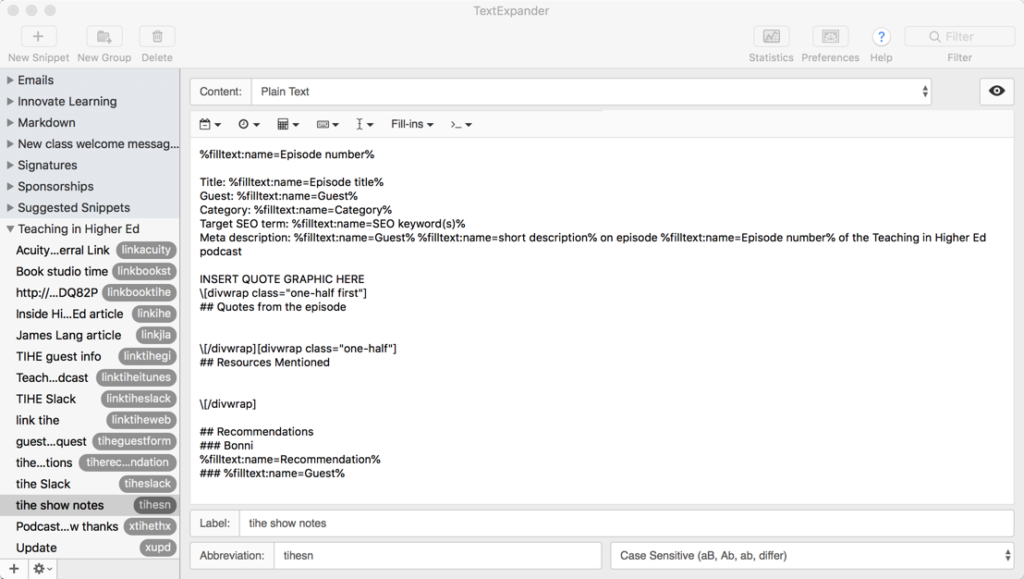Screen dimensions: 1024x579
Task: Select the link tihe snippet
Action: click(89, 420)
